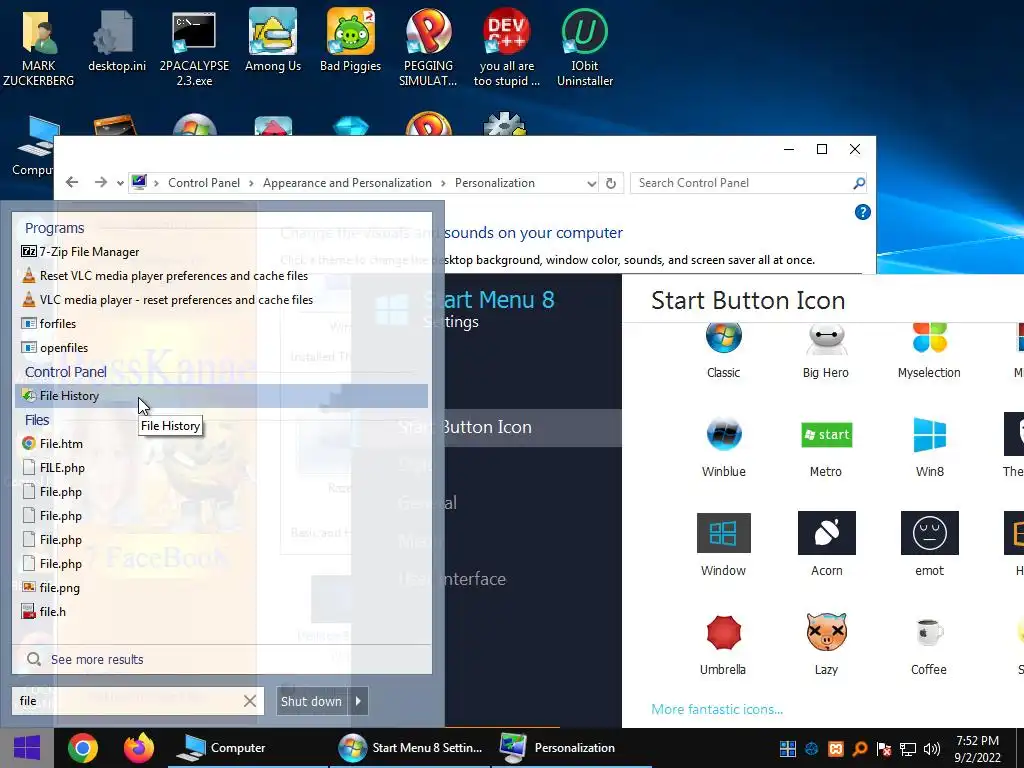This screenshot has height=768, width=1024.
Task: Go back in Control Panel window
Action: coord(72,183)
